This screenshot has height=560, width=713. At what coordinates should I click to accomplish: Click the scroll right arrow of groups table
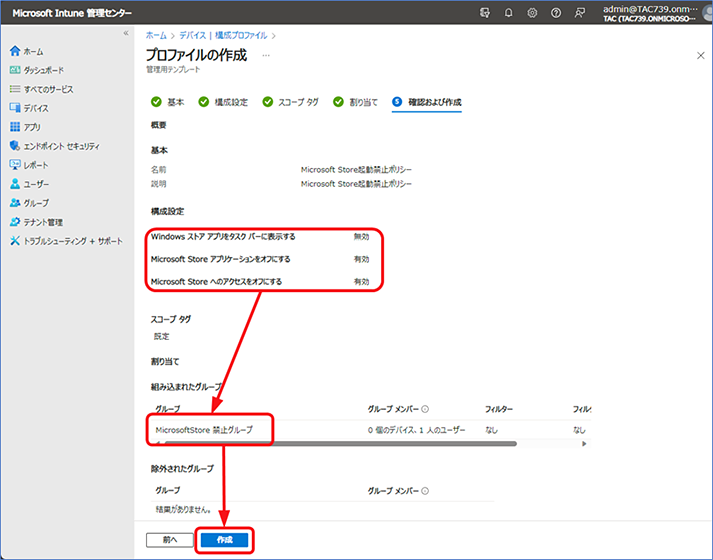[x=584, y=444]
